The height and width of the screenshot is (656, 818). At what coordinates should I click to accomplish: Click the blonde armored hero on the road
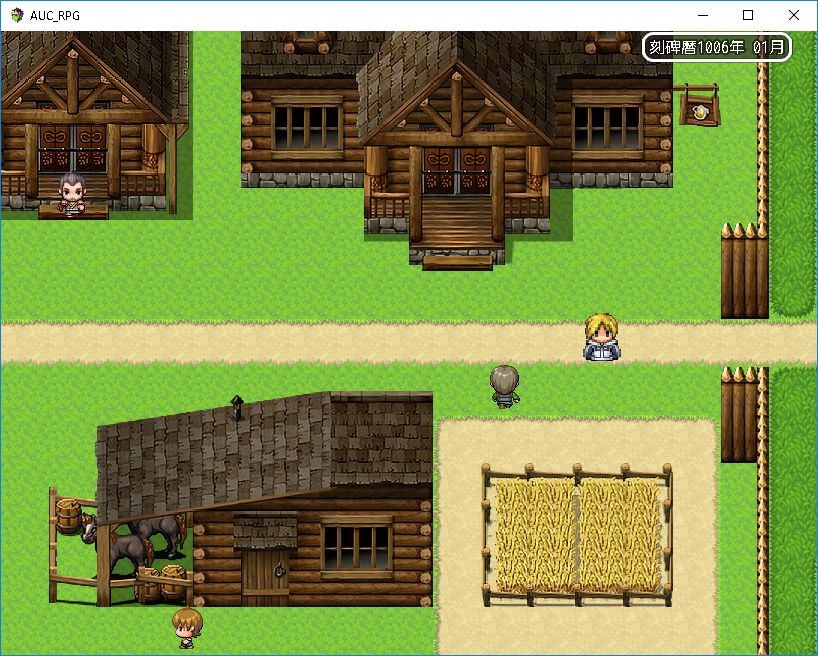pyautogui.click(x=602, y=337)
